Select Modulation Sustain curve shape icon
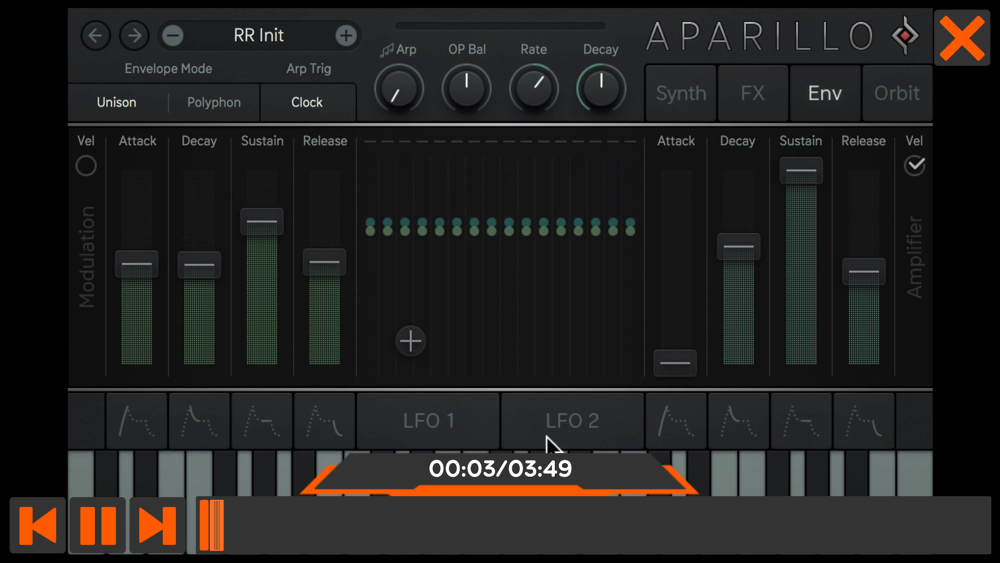Image resolution: width=1000 pixels, height=563 pixels. pyautogui.click(x=261, y=421)
